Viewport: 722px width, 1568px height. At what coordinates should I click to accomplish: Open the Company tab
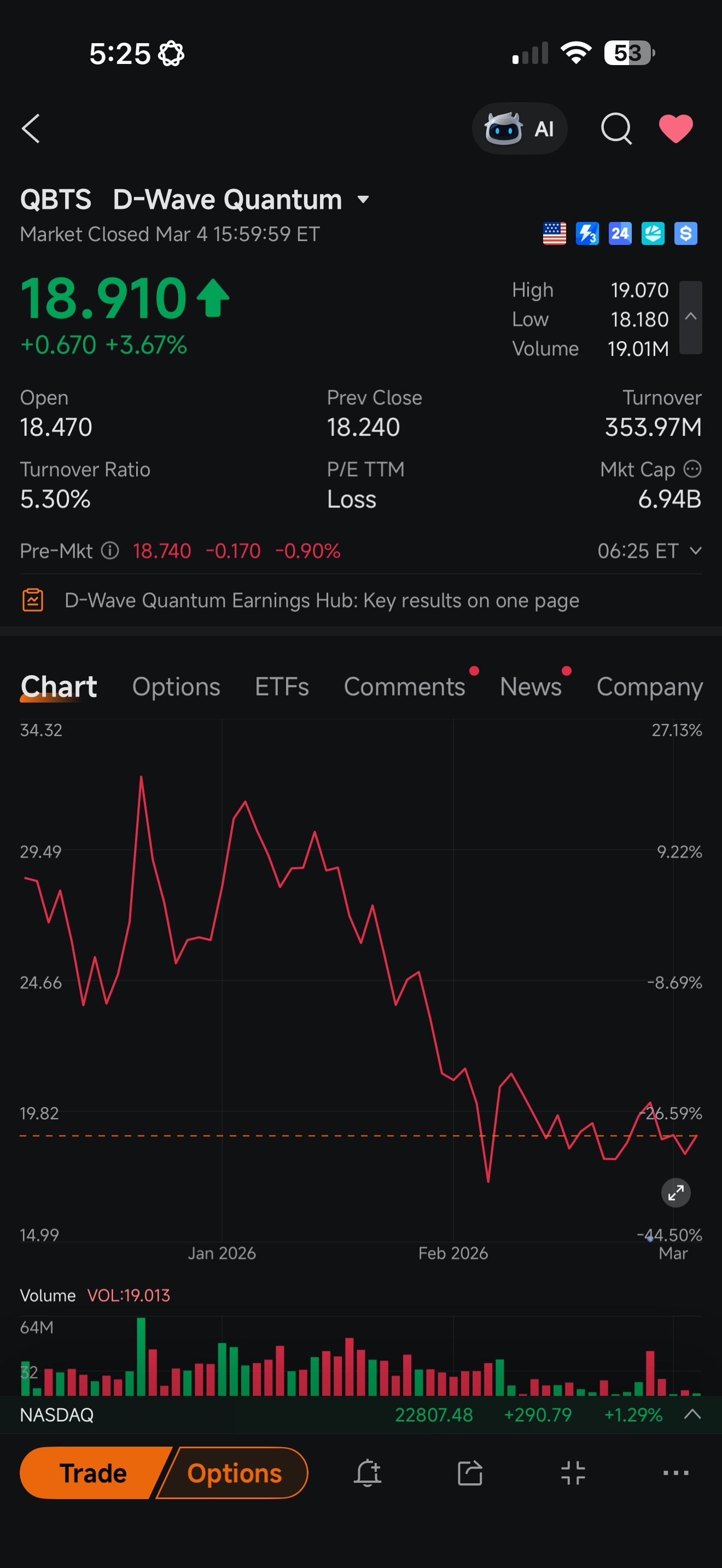coord(650,687)
